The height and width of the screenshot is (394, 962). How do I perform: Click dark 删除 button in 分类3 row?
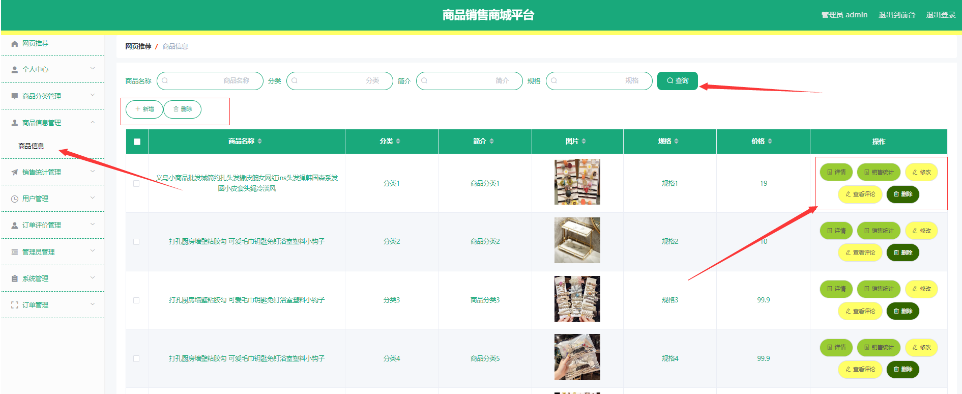click(903, 311)
